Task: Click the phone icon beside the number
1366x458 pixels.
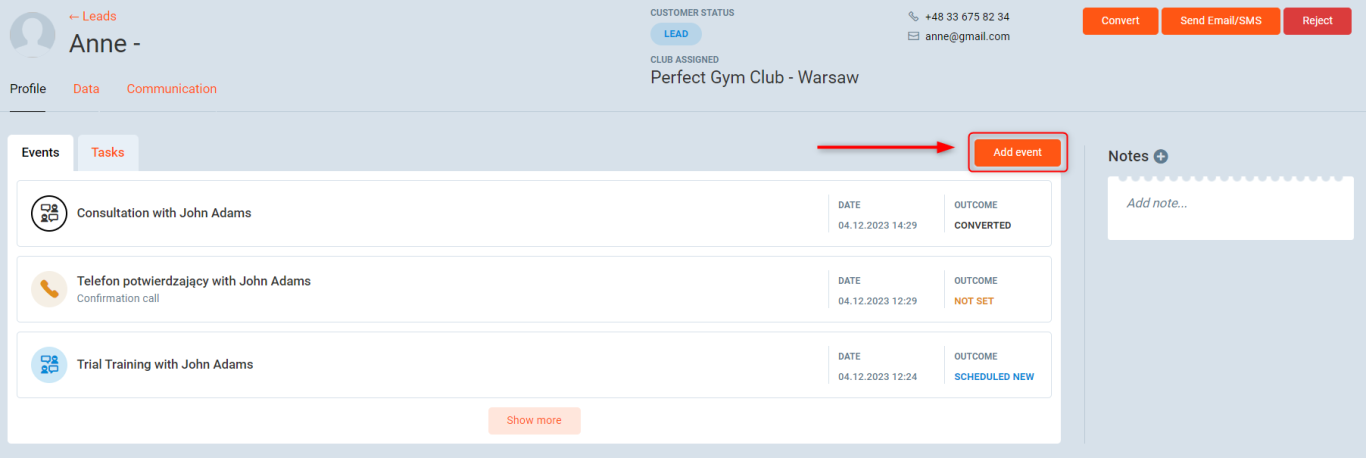Action: point(913,17)
